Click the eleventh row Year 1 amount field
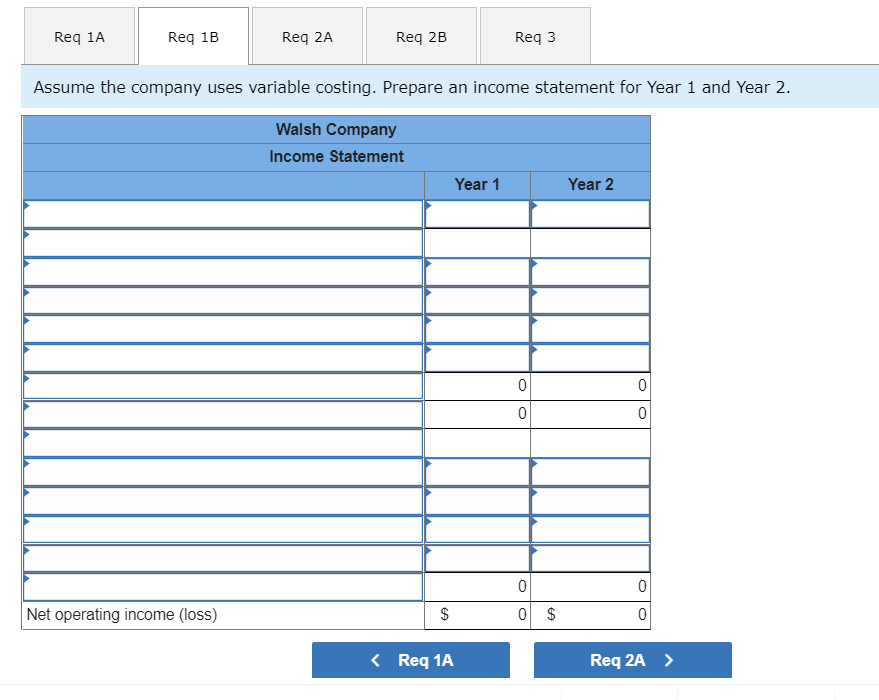The width and height of the screenshot is (879, 700). [x=477, y=500]
